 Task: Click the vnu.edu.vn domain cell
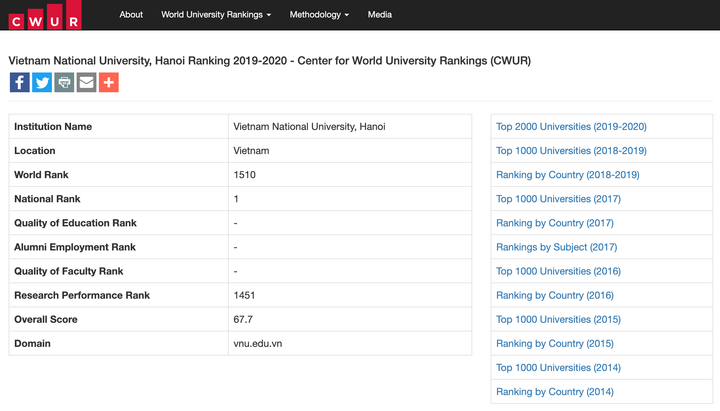tap(258, 343)
